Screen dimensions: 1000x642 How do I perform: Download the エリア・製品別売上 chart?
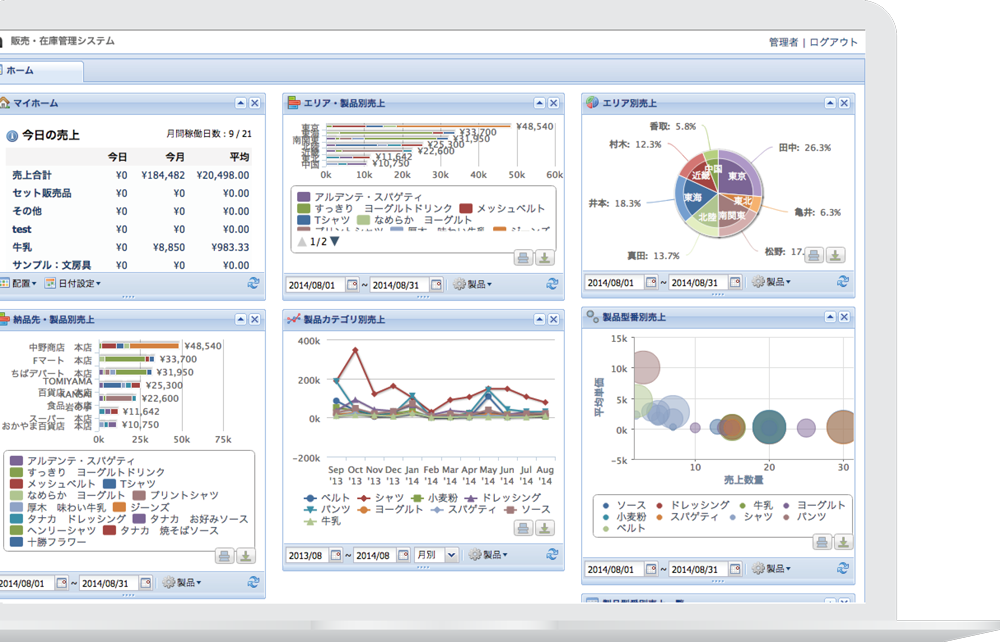545,258
